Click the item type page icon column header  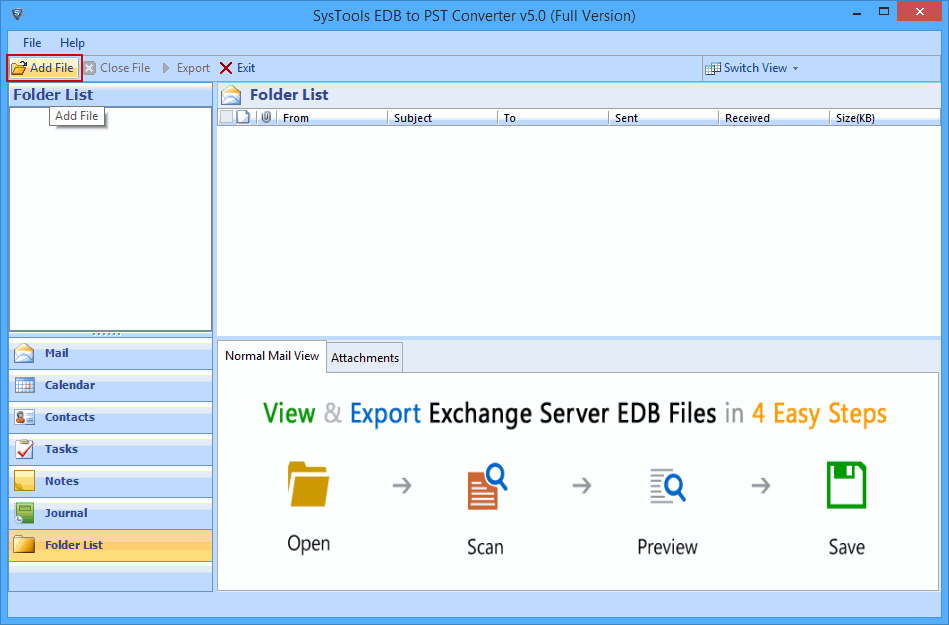[x=243, y=117]
